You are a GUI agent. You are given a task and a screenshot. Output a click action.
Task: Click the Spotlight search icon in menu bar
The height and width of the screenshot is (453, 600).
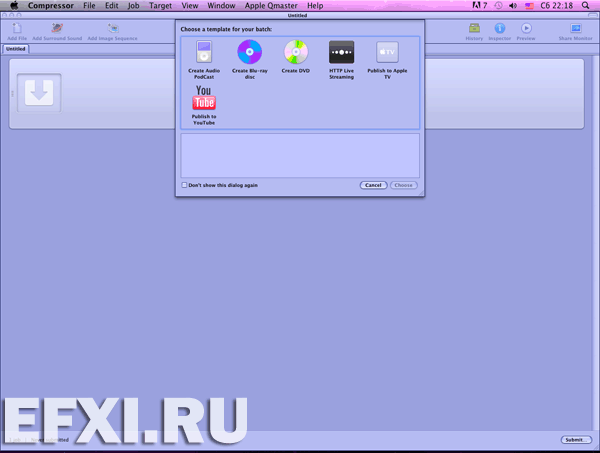[x=585, y=6]
